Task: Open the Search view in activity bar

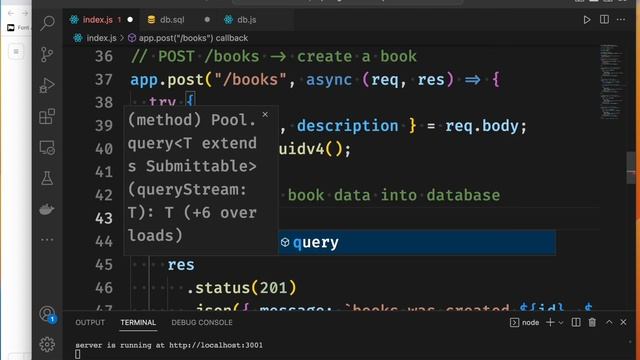Action: (47, 23)
